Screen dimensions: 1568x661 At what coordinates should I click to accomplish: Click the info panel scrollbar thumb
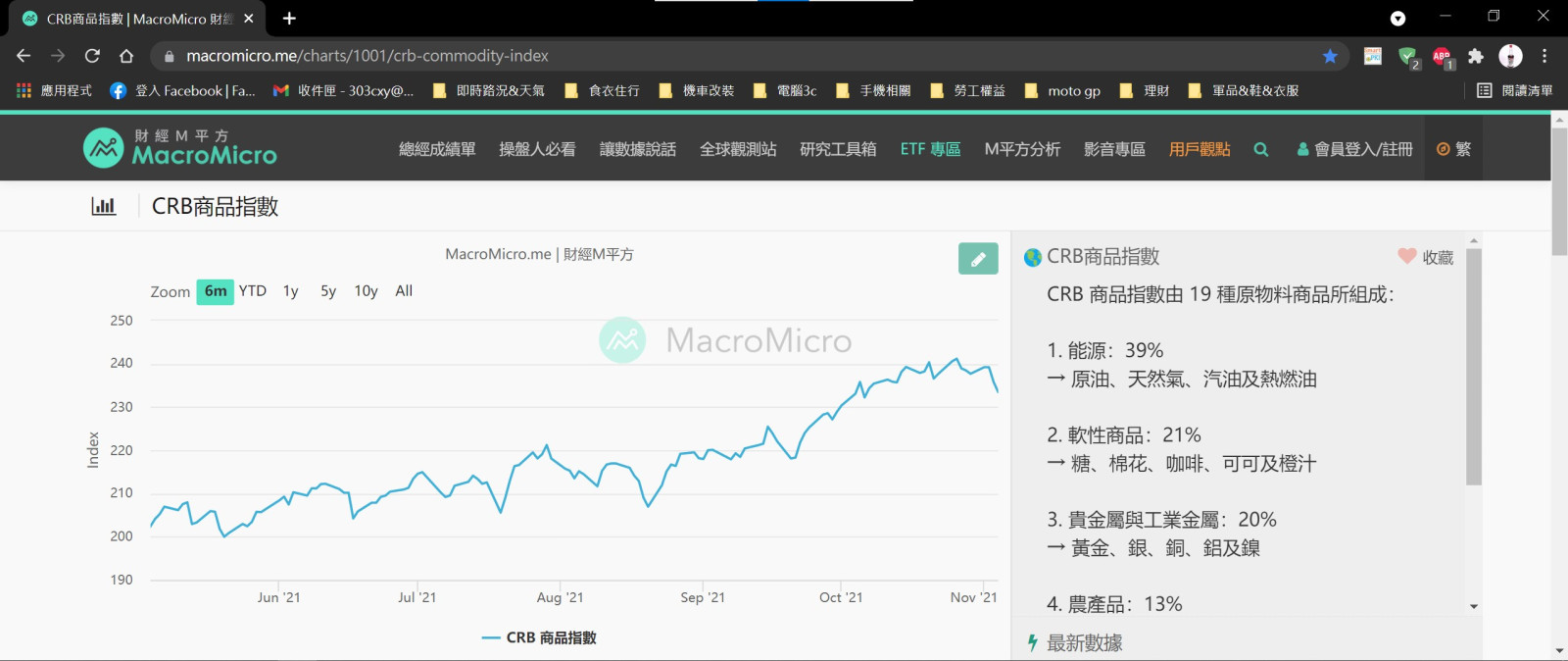coord(1474,367)
